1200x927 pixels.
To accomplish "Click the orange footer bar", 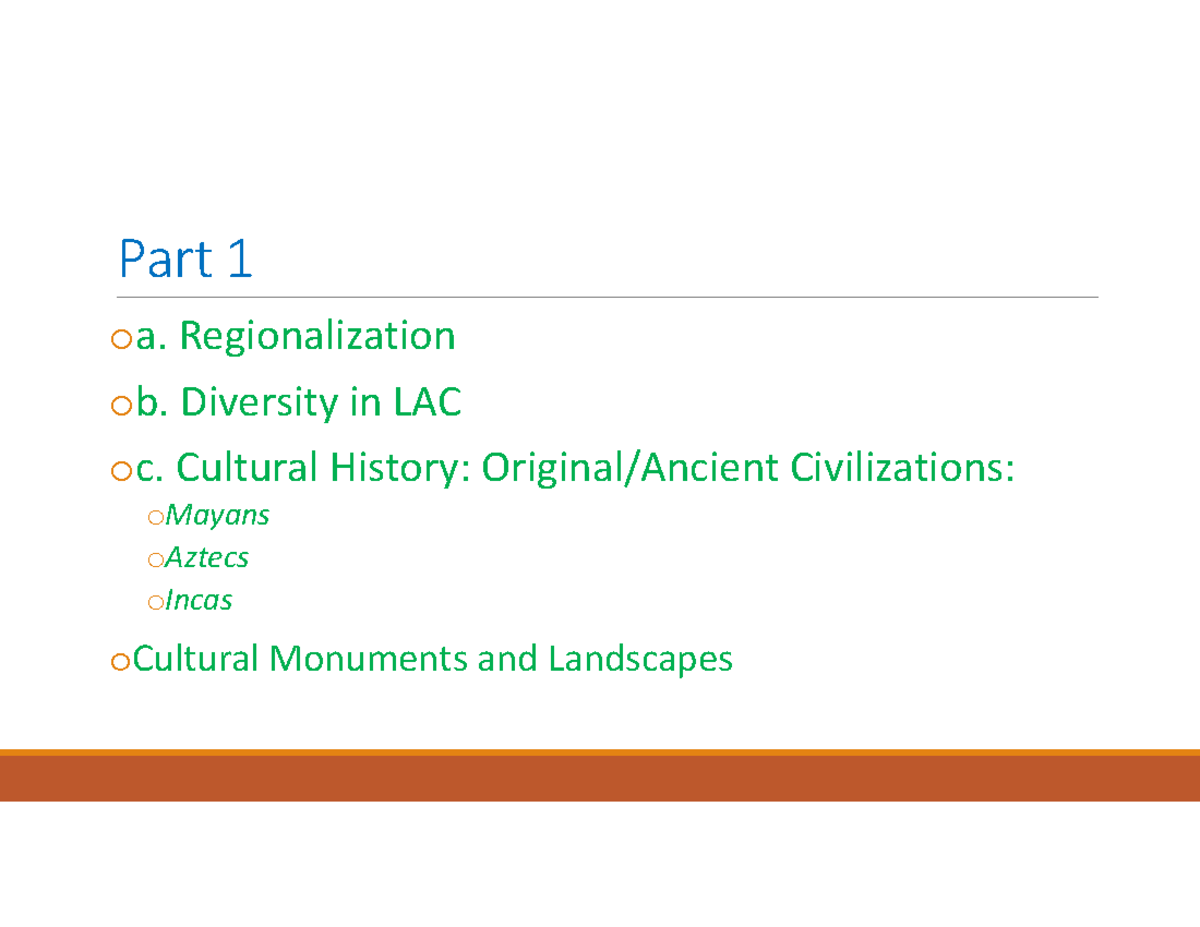I will click(600, 775).
